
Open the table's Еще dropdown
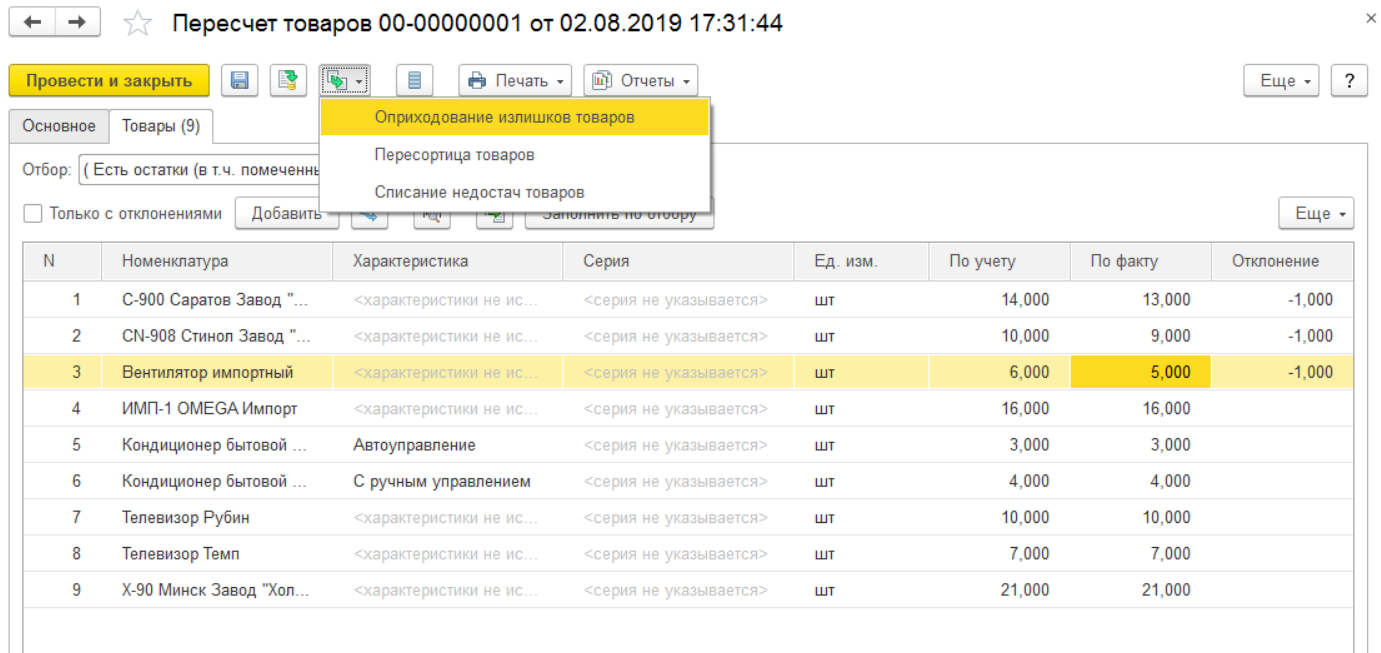[1316, 213]
